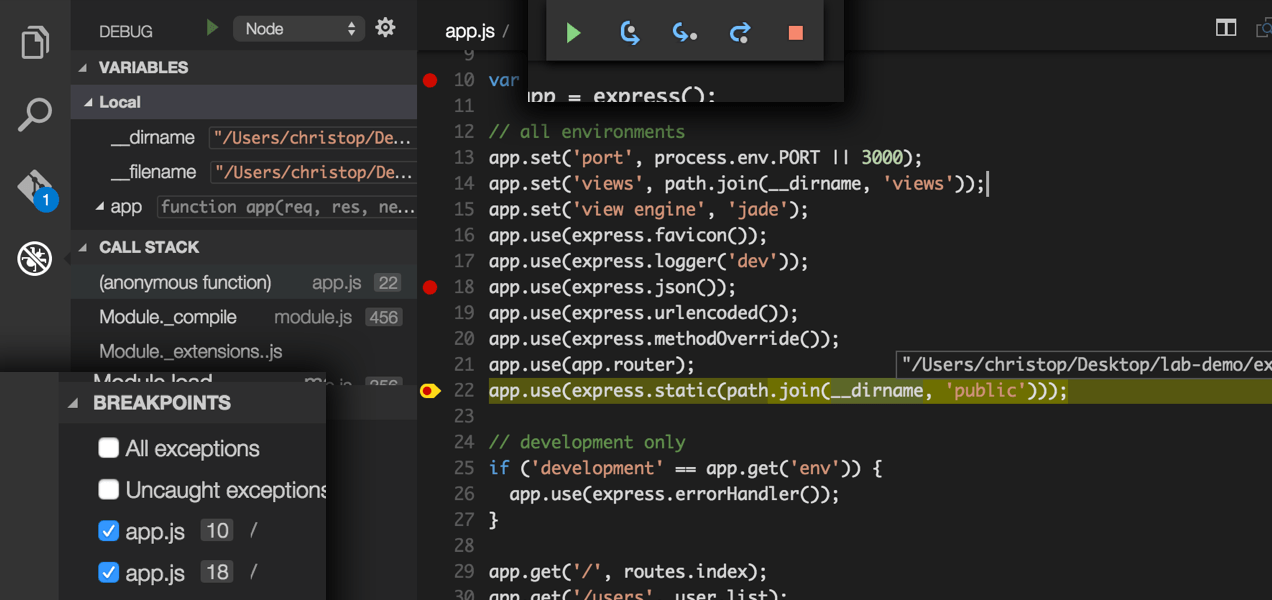Click the Step Into debug icon
Viewport: 1272px width, 600px height.
685,33
